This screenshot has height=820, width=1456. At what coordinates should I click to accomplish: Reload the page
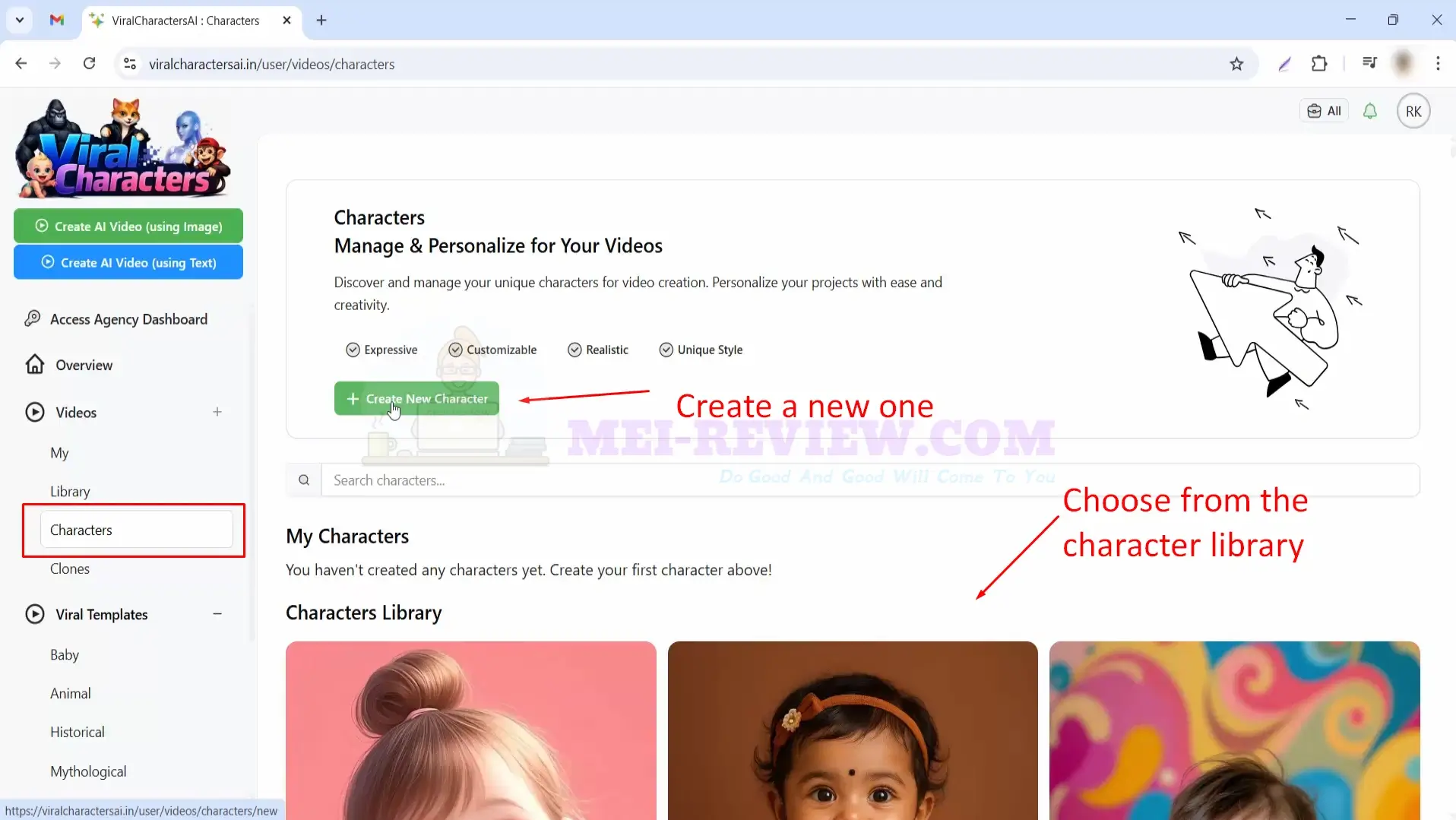pyautogui.click(x=90, y=64)
